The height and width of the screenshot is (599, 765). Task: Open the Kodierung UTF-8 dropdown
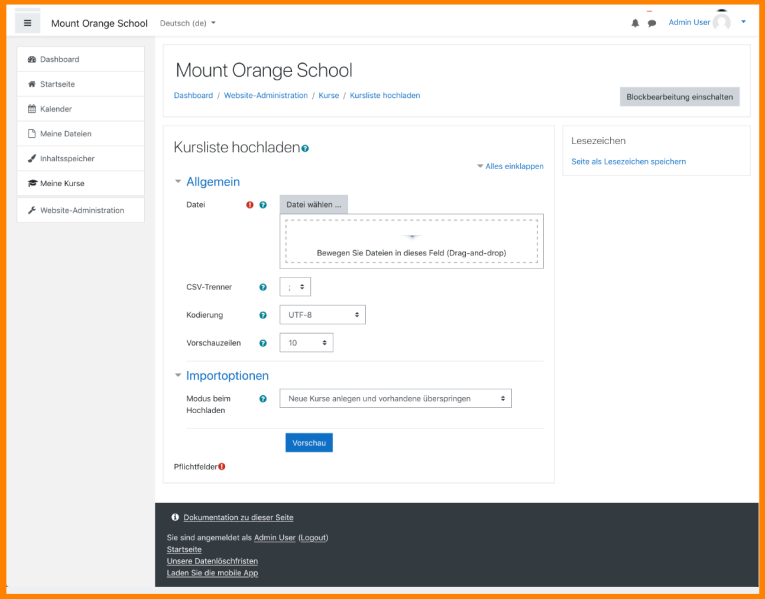[x=322, y=315]
